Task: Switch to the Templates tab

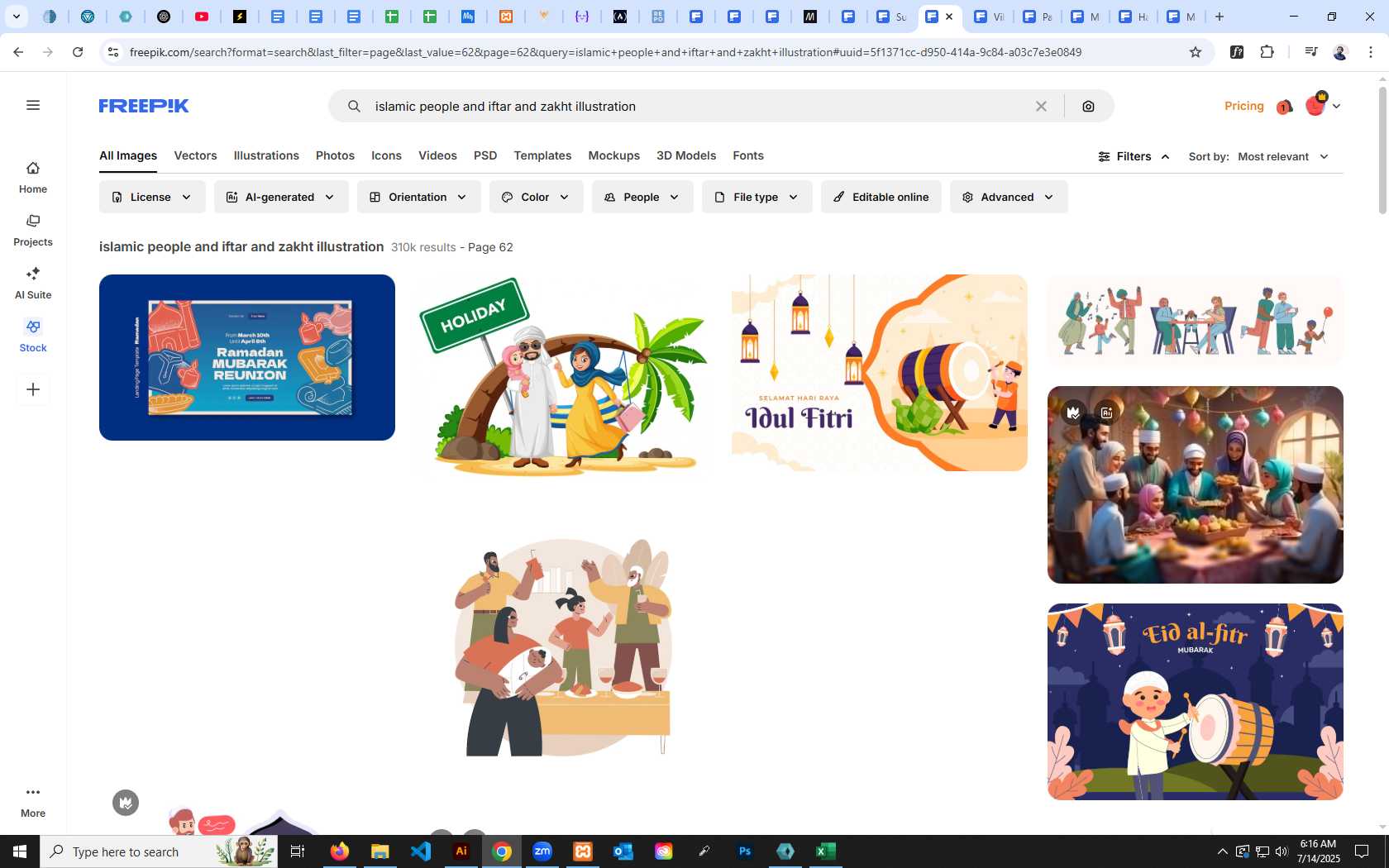Action: coord(542,155)
